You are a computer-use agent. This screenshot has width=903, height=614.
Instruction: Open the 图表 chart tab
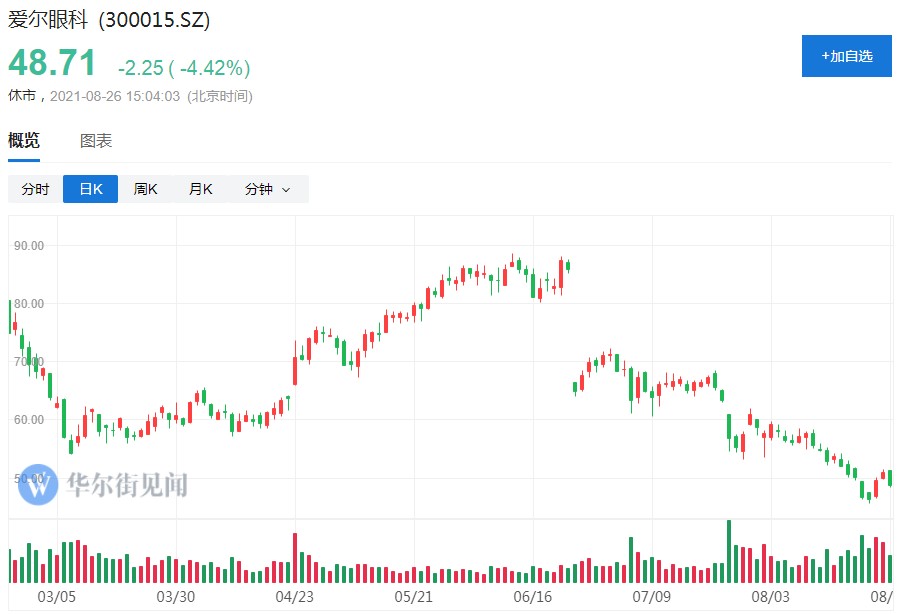[x=96, y=141]
